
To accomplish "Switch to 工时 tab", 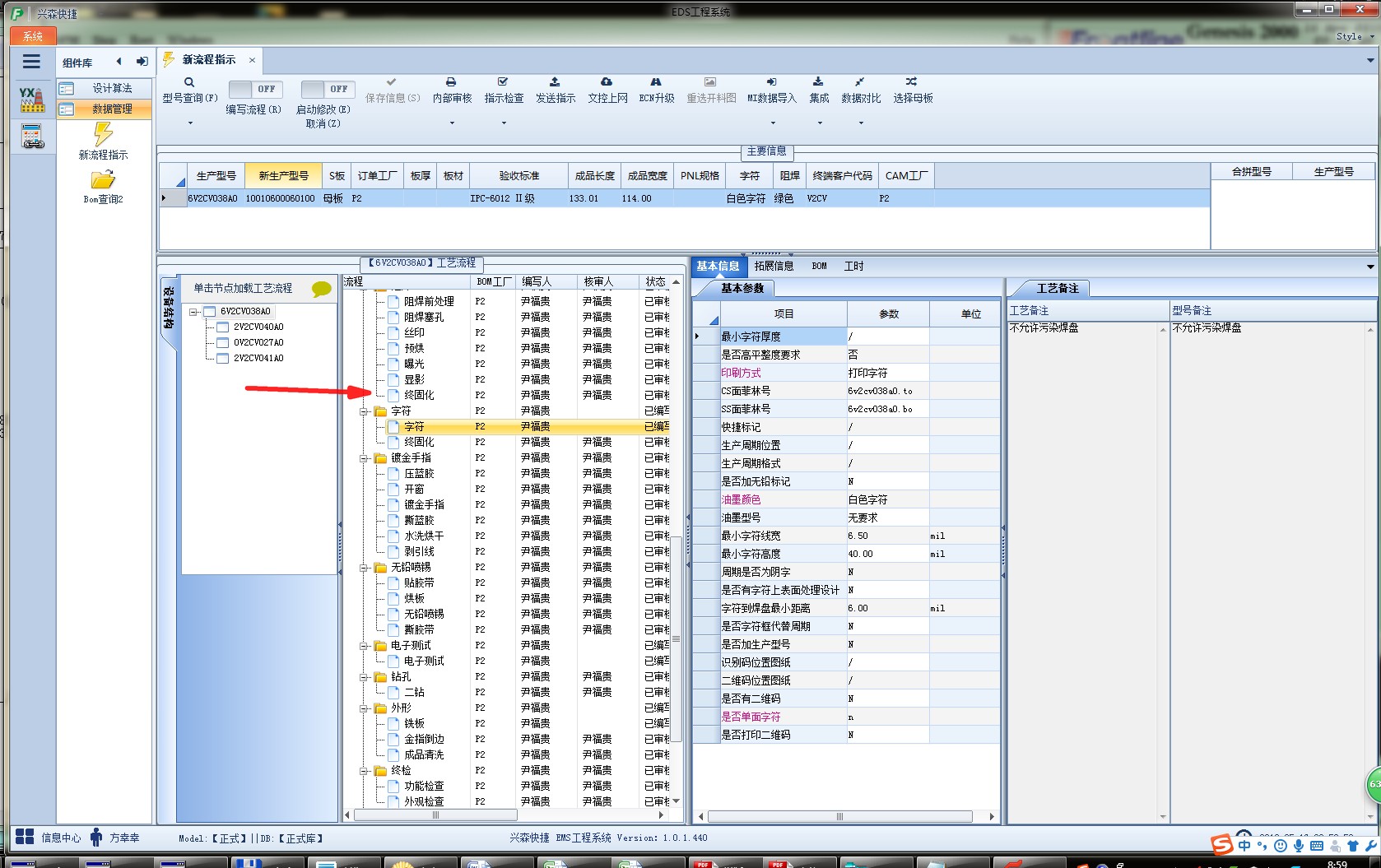I will click(853, 267).
